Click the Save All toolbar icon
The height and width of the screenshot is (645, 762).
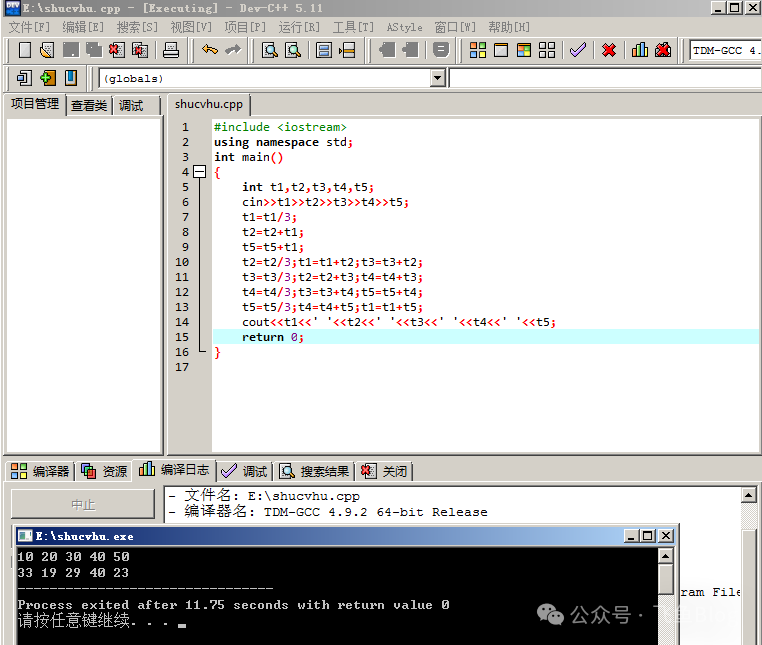(x=94, y=50)
